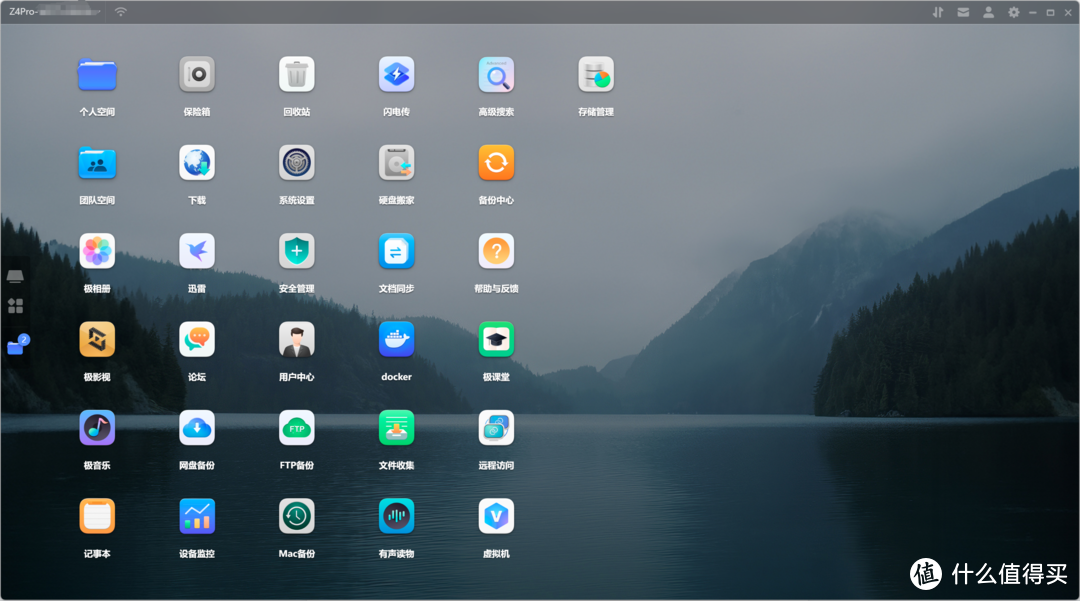Open the messages envelope in title bar

click(963, 12)
